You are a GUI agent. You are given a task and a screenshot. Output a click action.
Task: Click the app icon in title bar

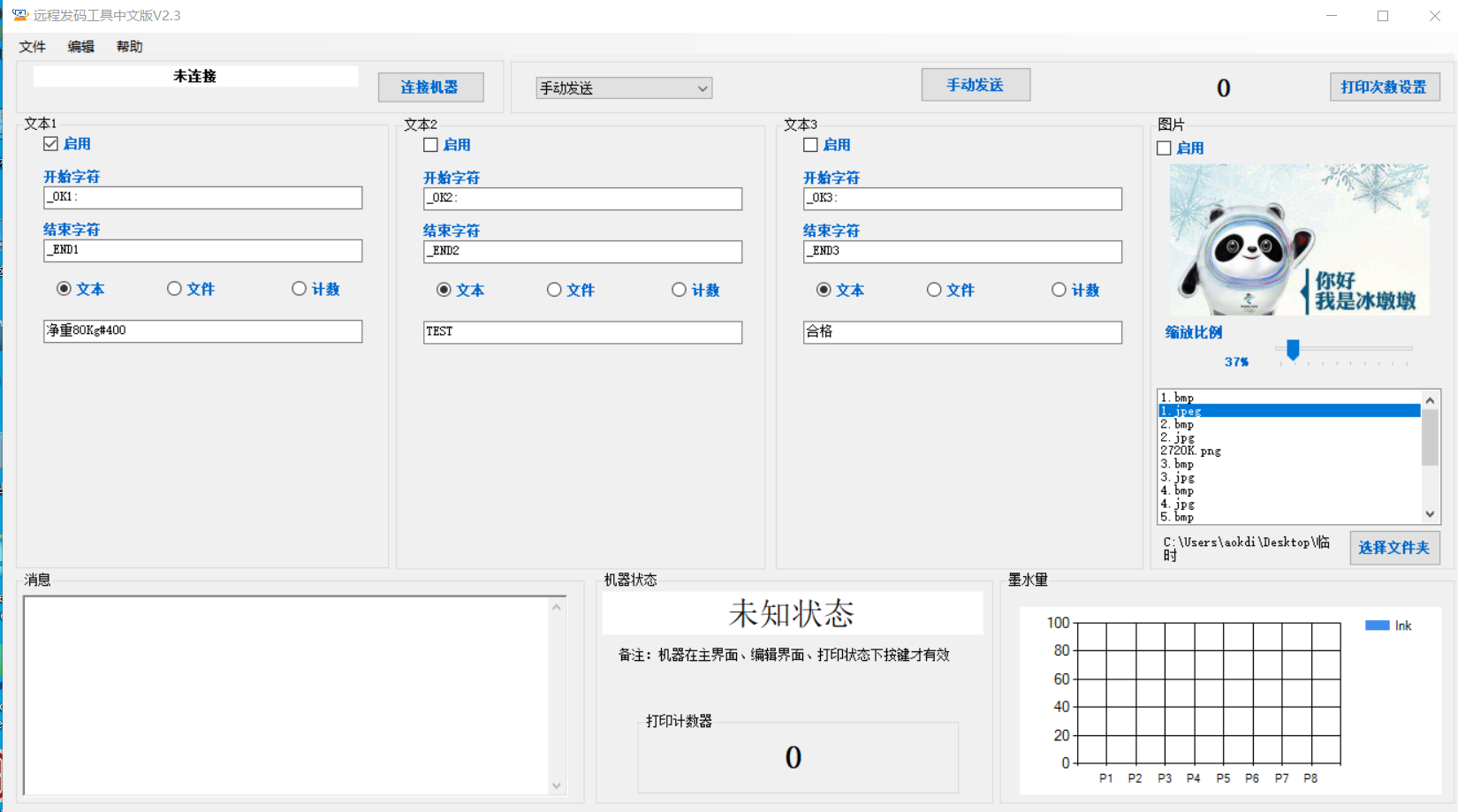pyautogui.click(x=19, y=15)
